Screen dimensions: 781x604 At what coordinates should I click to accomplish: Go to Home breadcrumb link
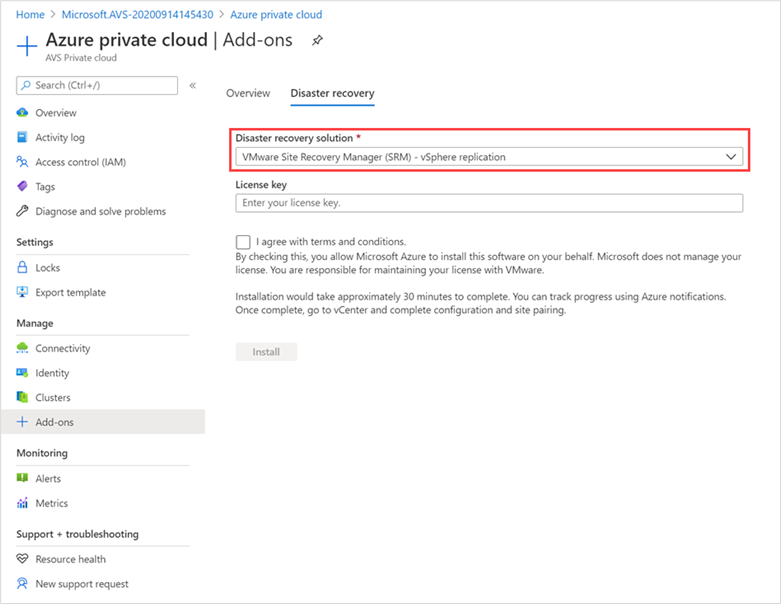pos(30,15)
